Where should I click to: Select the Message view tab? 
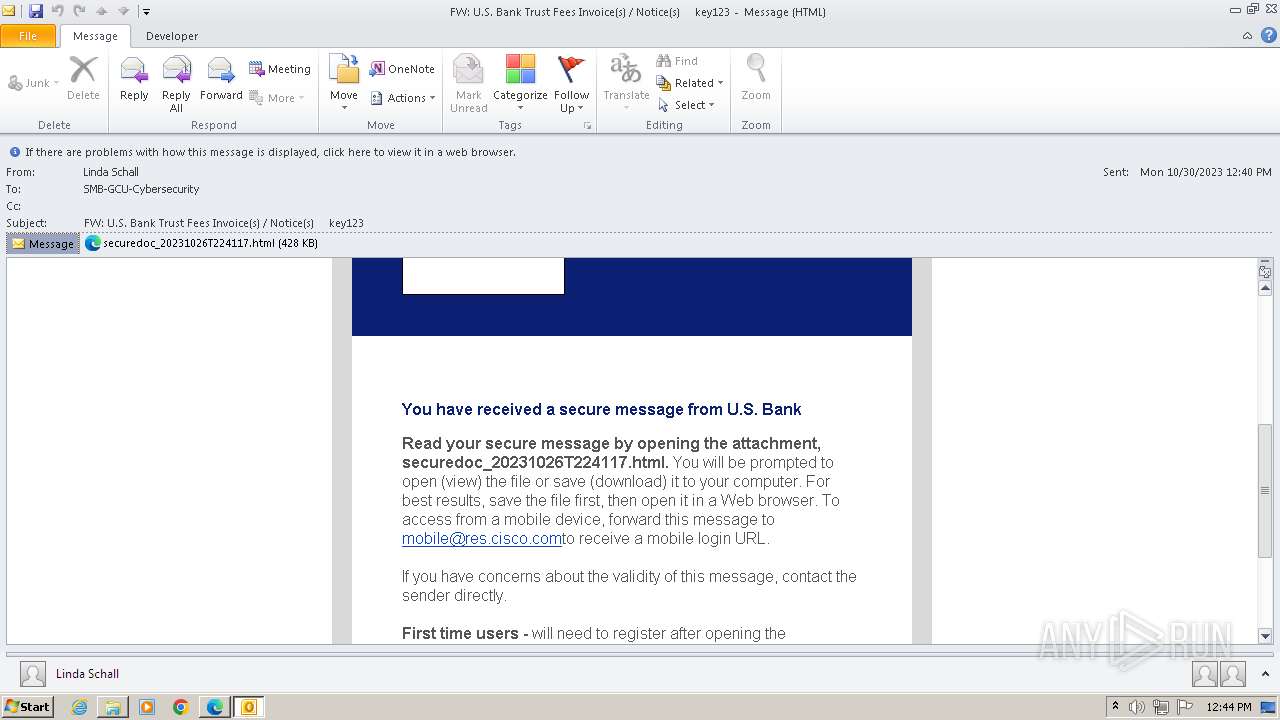point(43,243)
